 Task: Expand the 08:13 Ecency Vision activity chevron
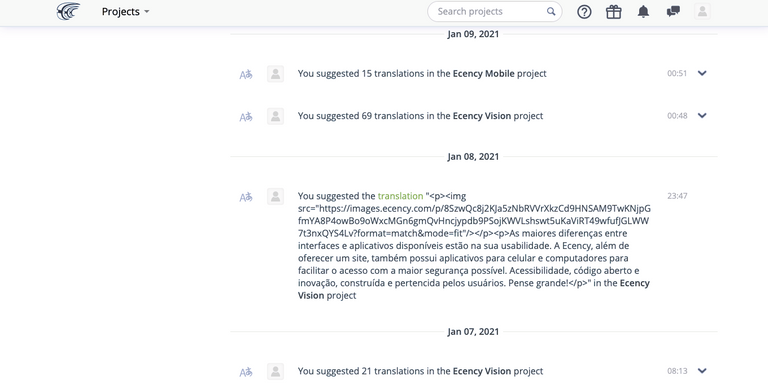tap(702, 371)
